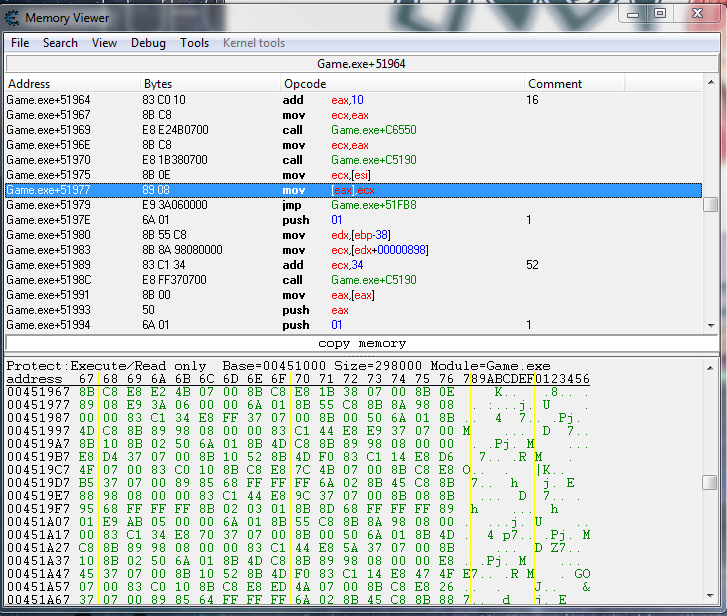Open the Search menu
Image resolution: width=727 pixels, height=616 pixels.
click(x=60, y=43)
